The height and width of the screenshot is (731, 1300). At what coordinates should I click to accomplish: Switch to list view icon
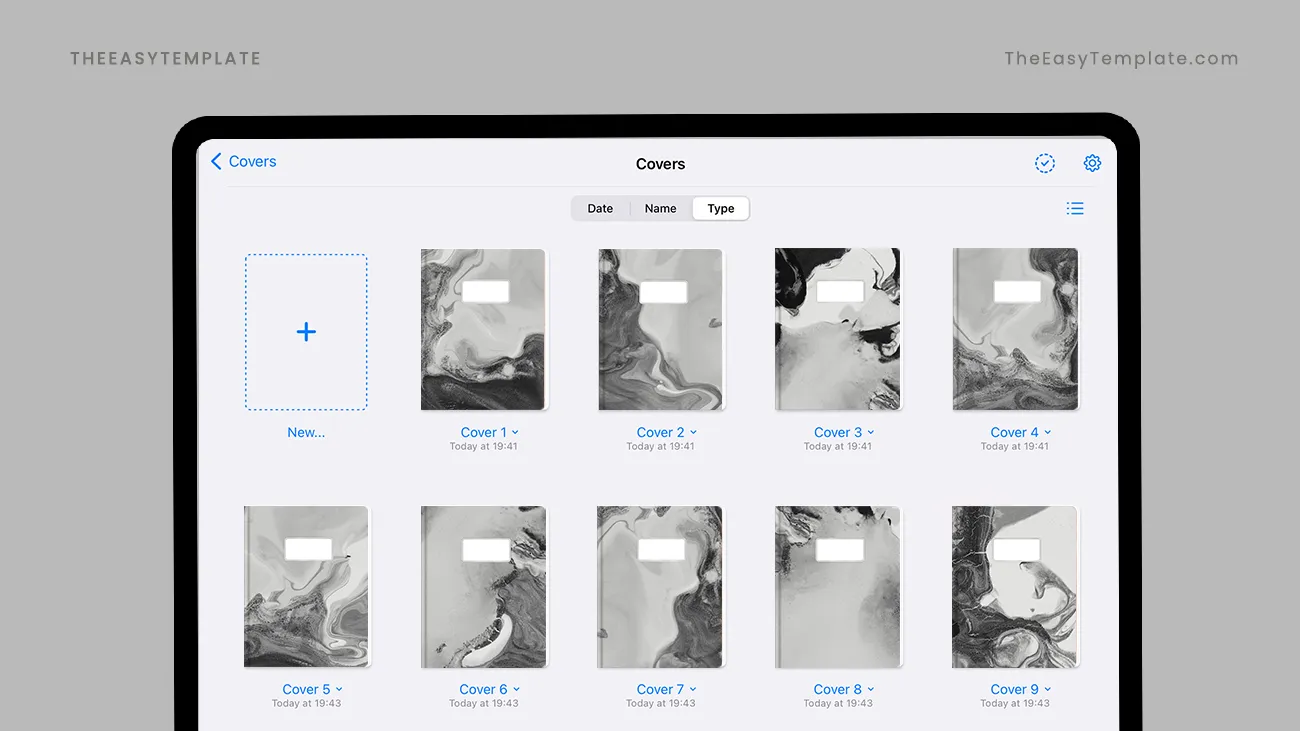(1075, 208)
